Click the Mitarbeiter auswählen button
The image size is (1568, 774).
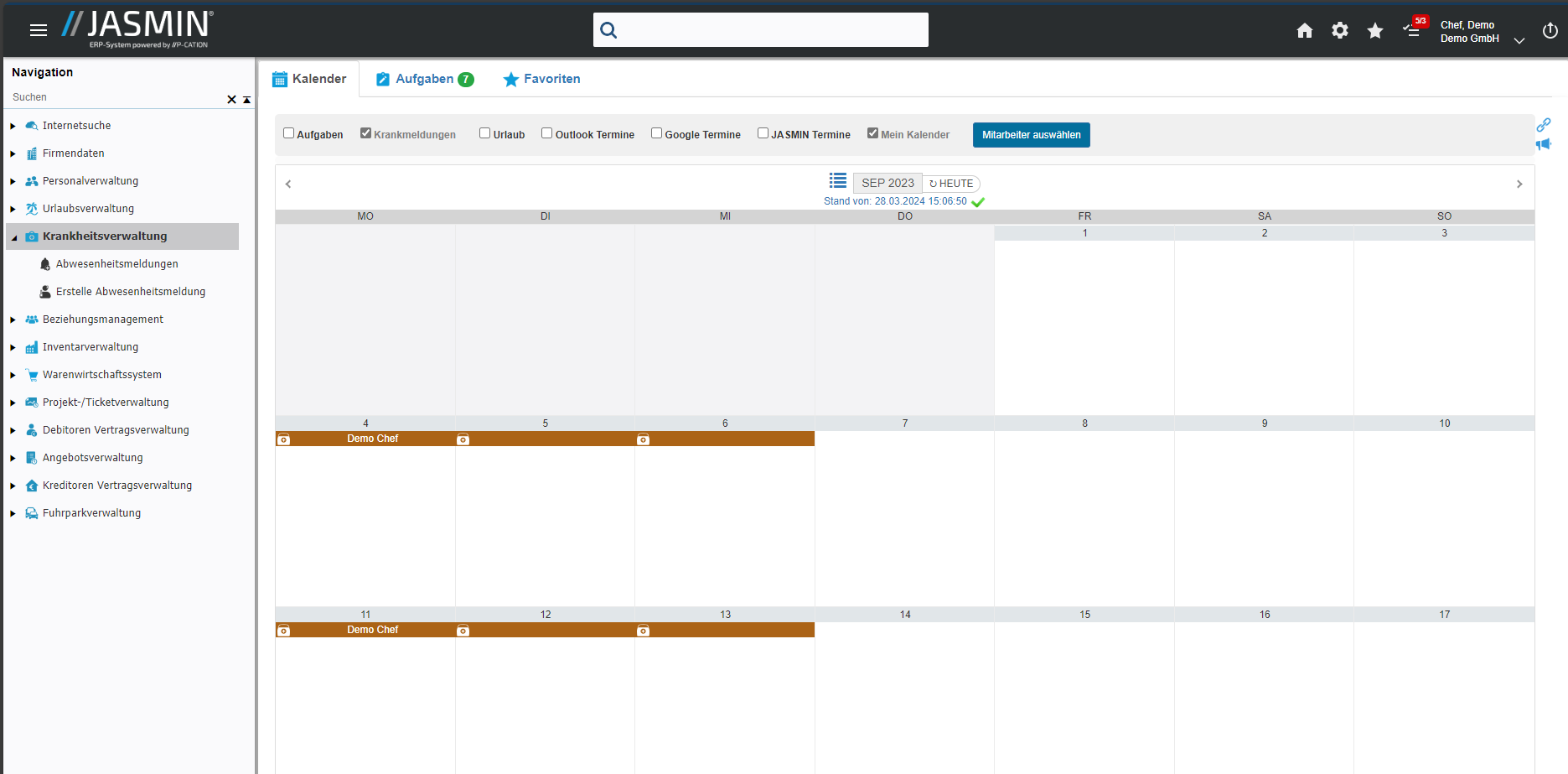click(x=1031, y=135)
